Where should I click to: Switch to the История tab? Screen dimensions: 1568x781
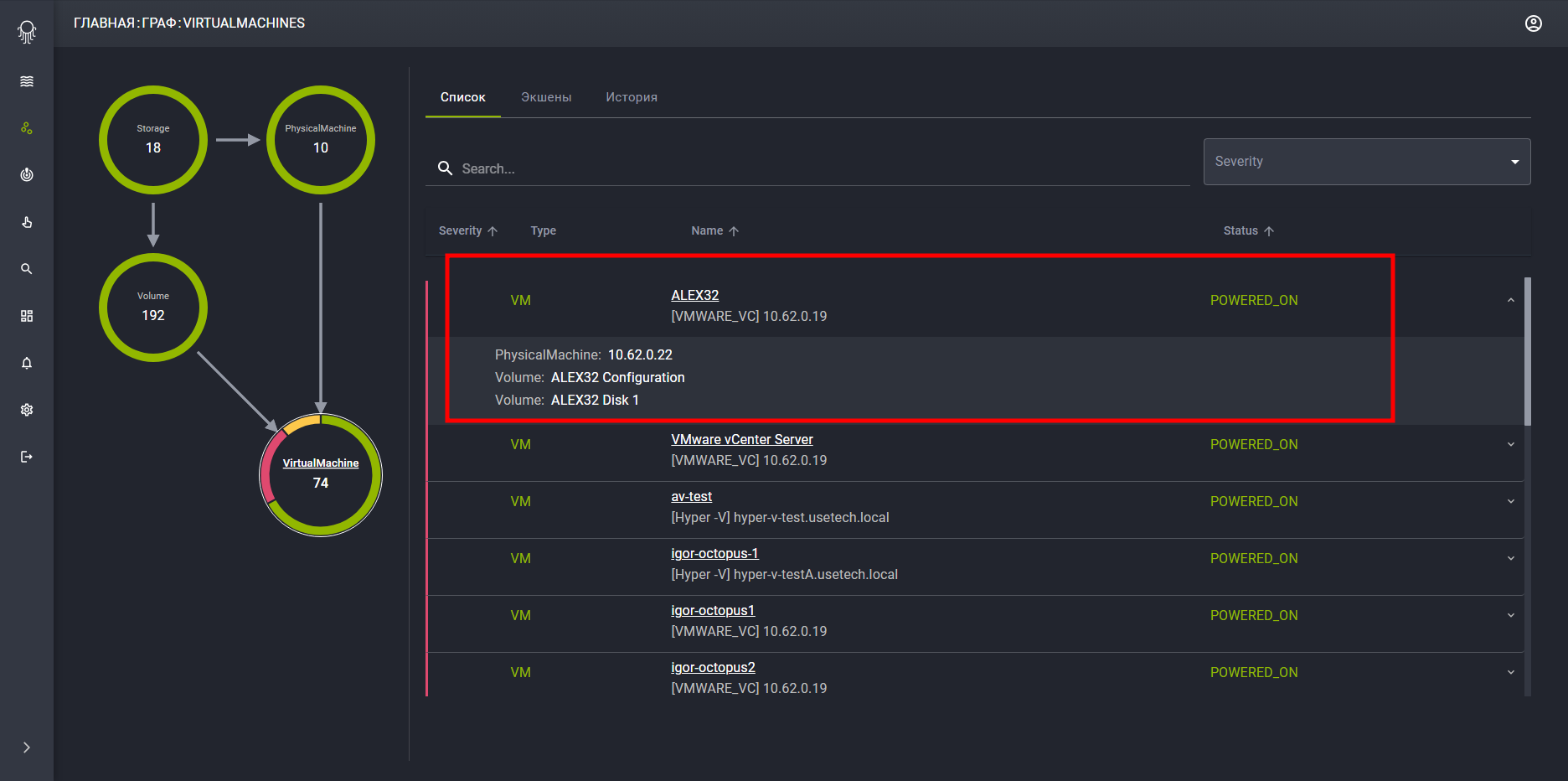pos(632,97)
